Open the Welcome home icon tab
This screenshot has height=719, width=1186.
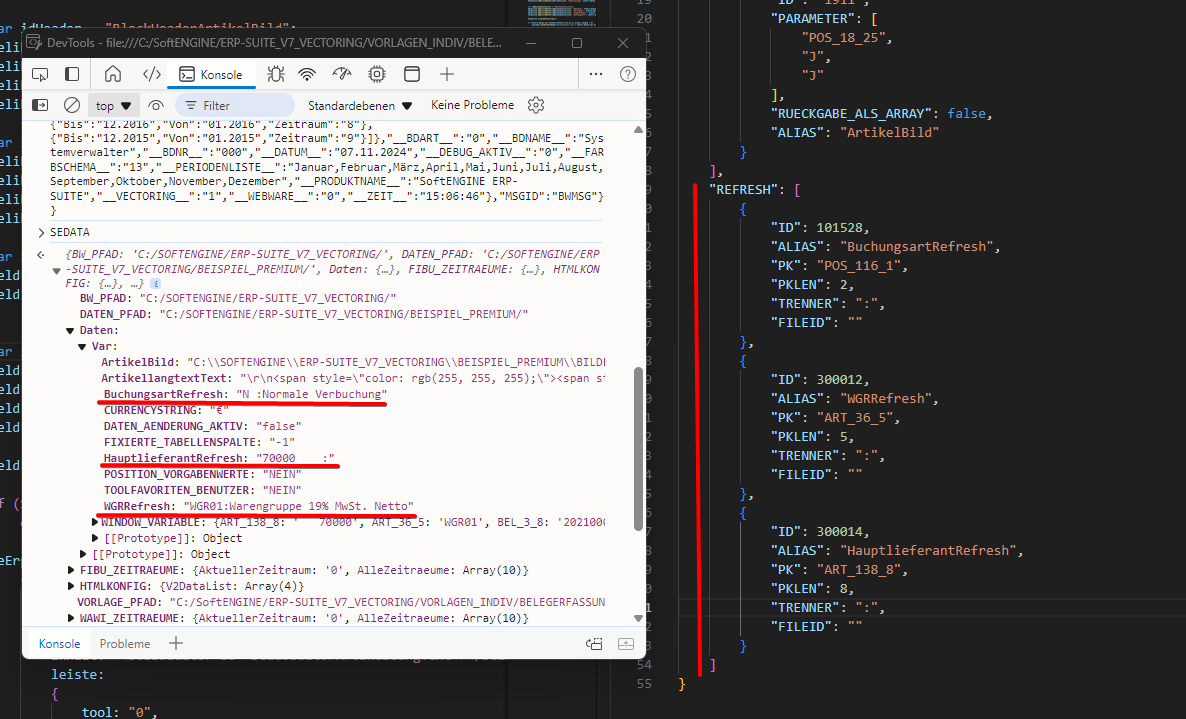click(x=113, y=74)
